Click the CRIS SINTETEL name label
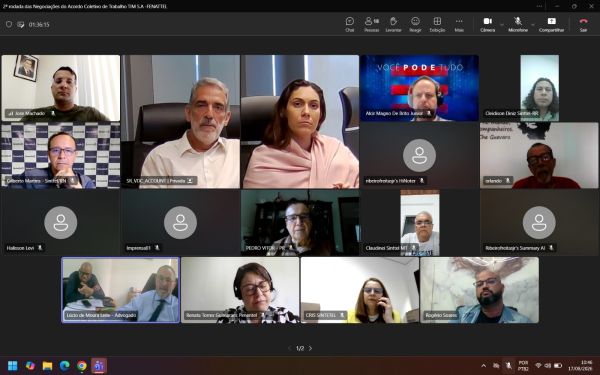 click(321, 315)
